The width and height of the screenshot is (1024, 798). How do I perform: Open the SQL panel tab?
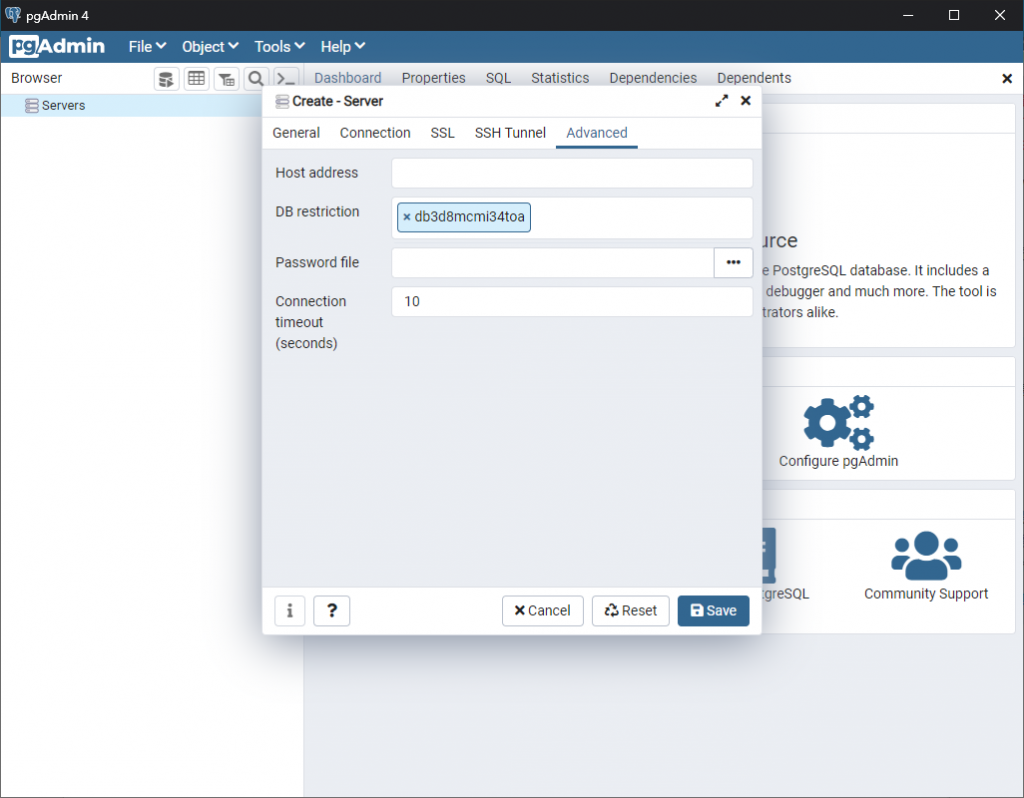pos(498,78)
